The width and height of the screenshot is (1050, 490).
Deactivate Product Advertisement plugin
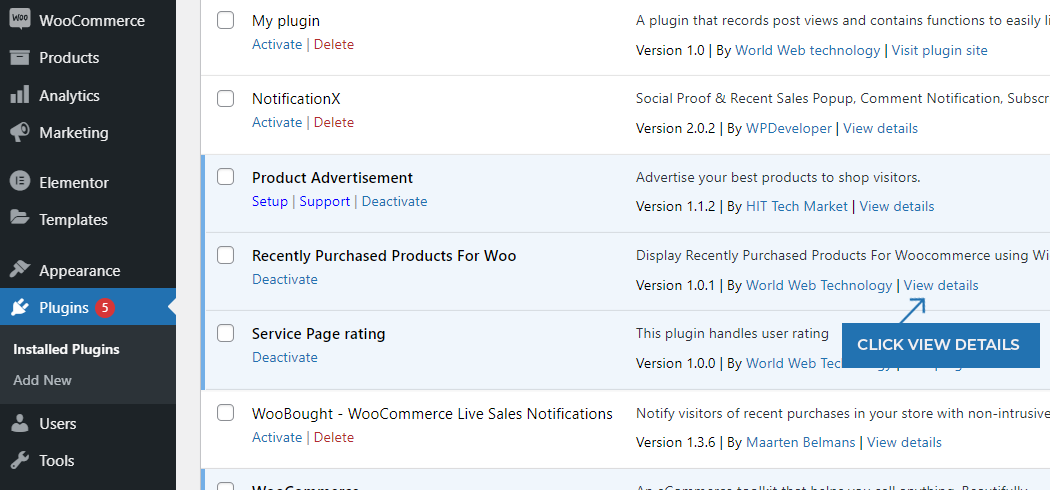tap(394, 201)
